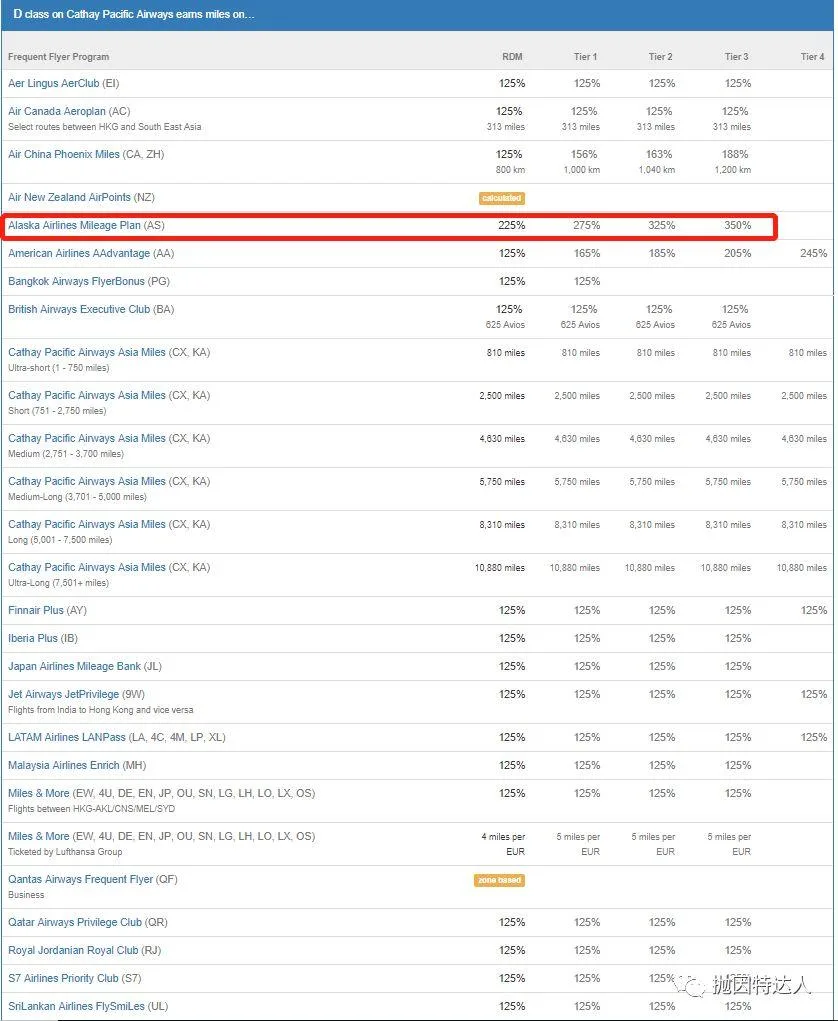Click the Bangkok Airways FlyerBonus link

[77, 281]
